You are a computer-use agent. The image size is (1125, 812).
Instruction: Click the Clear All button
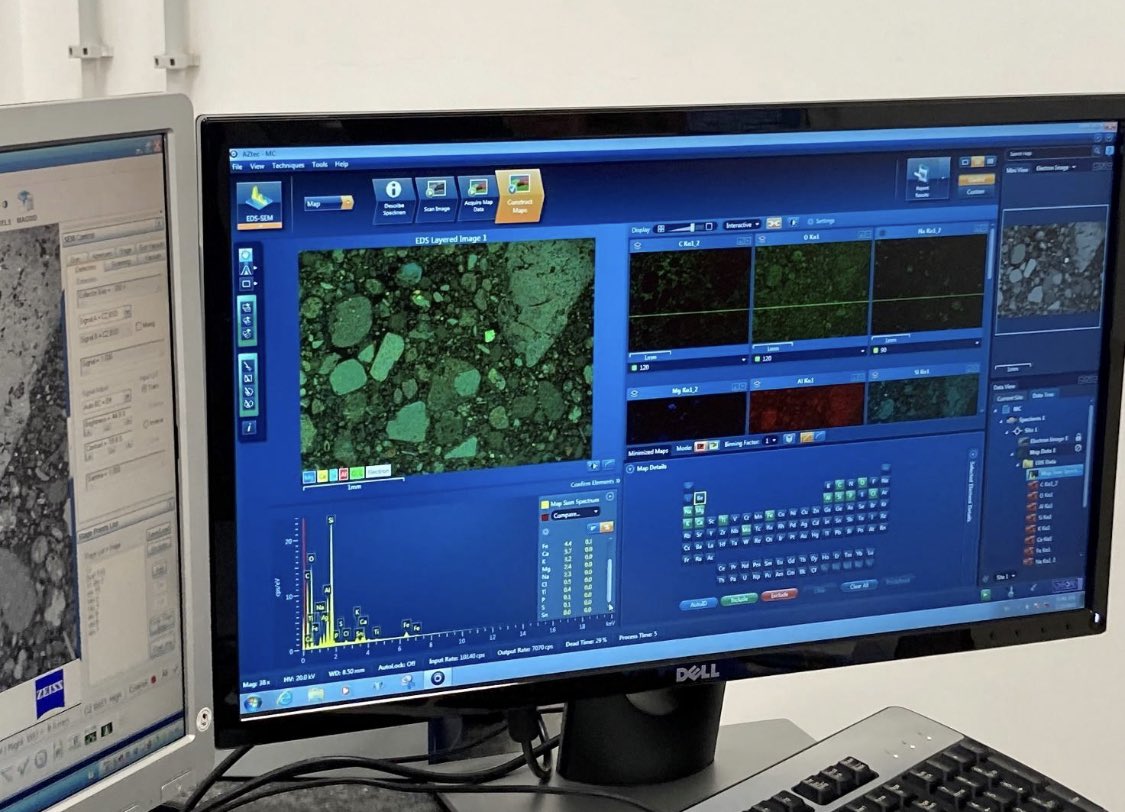[858, 586]
